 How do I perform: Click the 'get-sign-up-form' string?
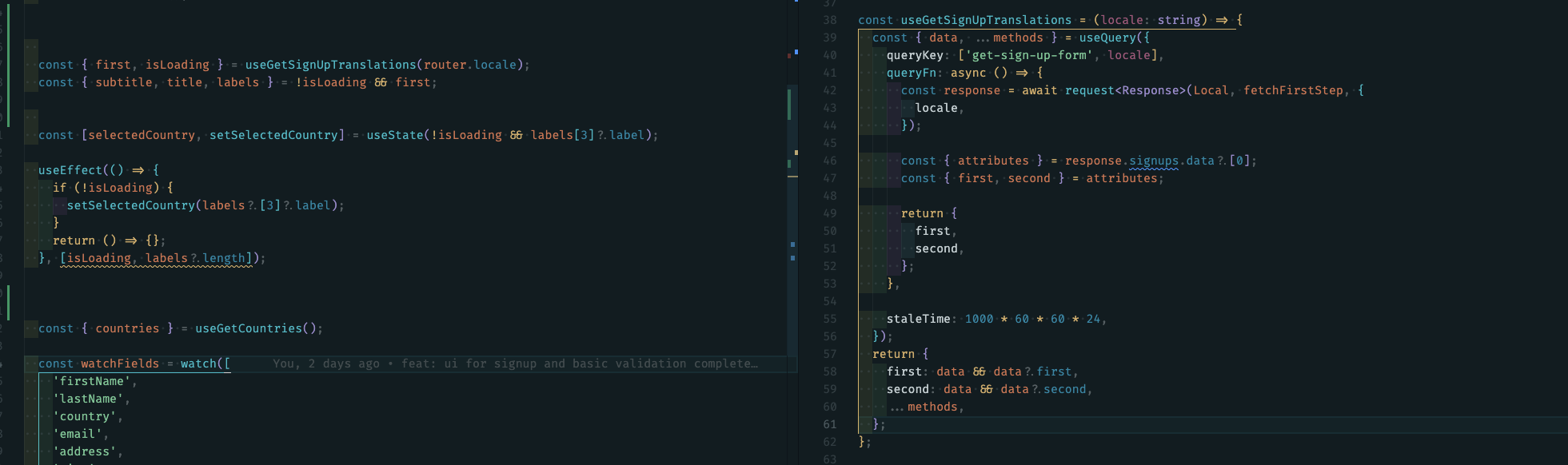[x=1029, y=55]
